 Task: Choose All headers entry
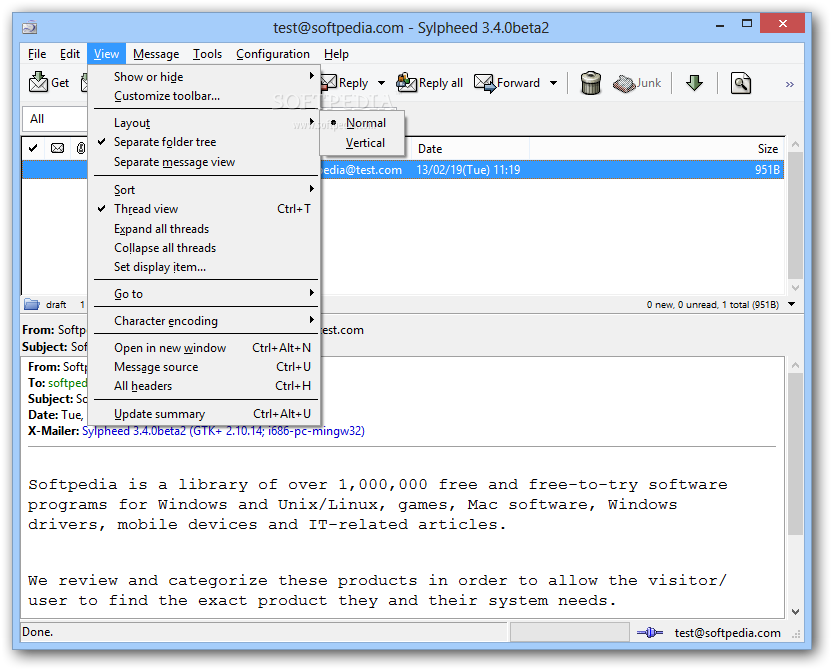pyautogui.click(x=204, y=386)
